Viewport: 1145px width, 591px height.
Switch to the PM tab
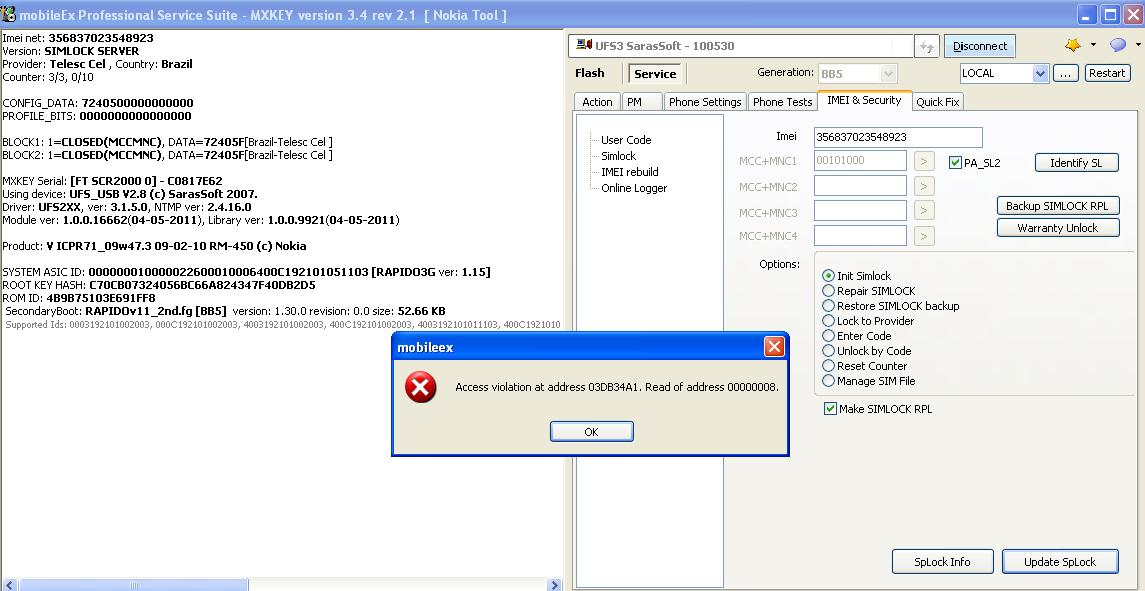click(x=642, y=102)
